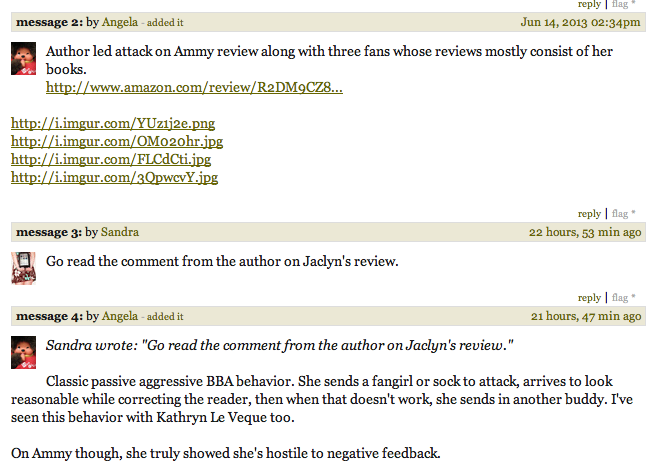Open the Amazon review link
The width and height of the screenshot is (658, 472).
[x=194, y=87]
